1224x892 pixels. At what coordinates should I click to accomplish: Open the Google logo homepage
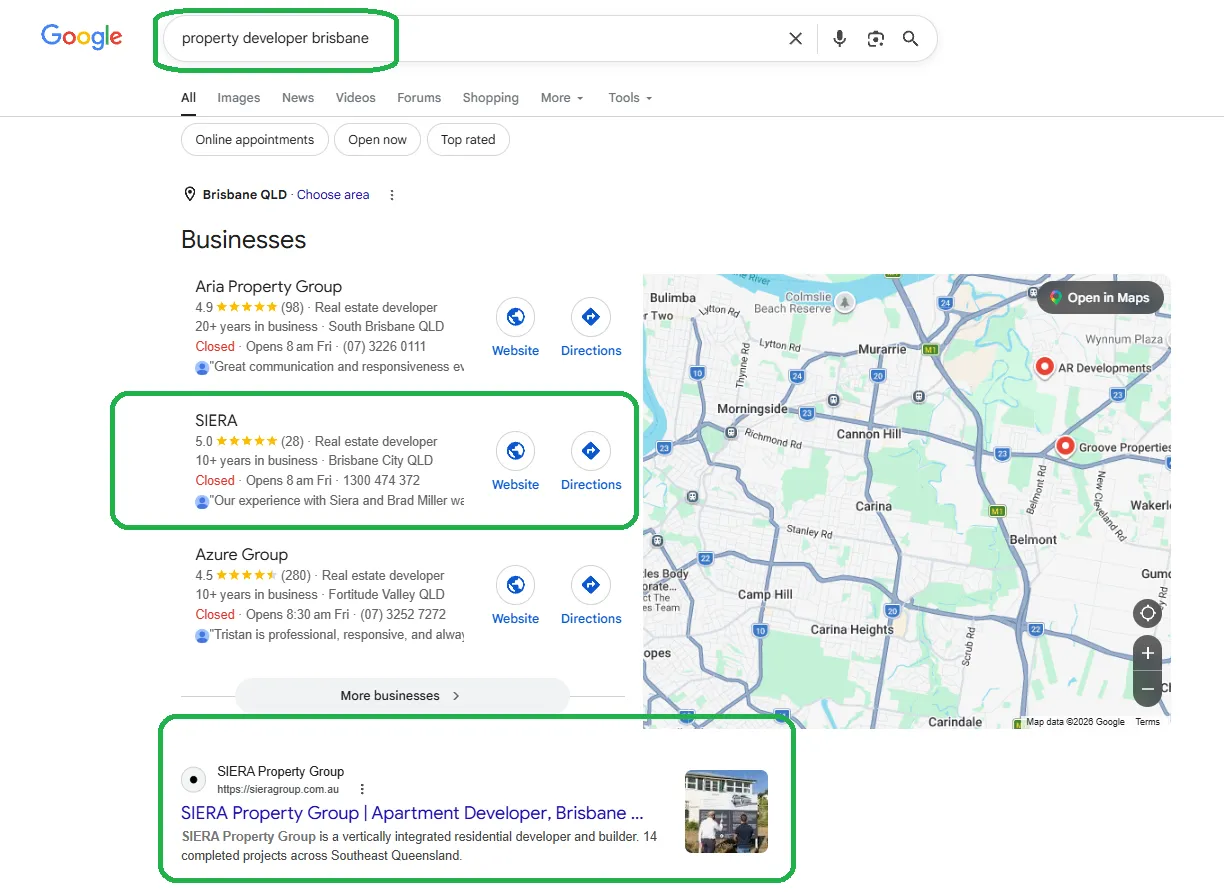(x=82, y=37)
